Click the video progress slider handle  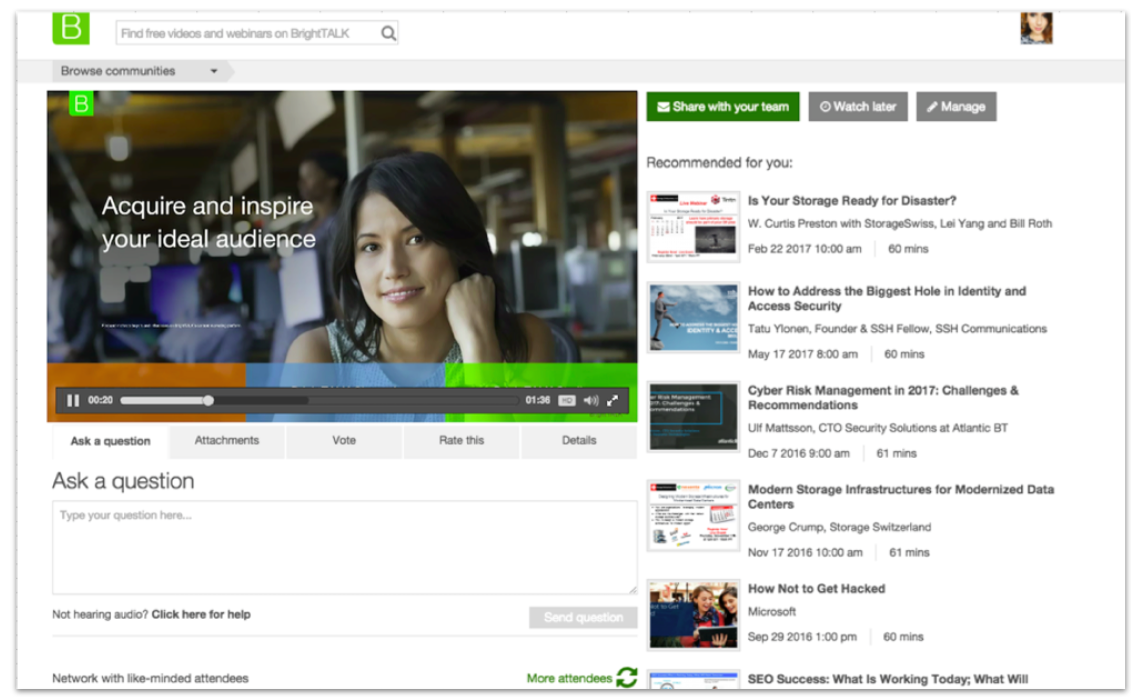tap(208, 400)
